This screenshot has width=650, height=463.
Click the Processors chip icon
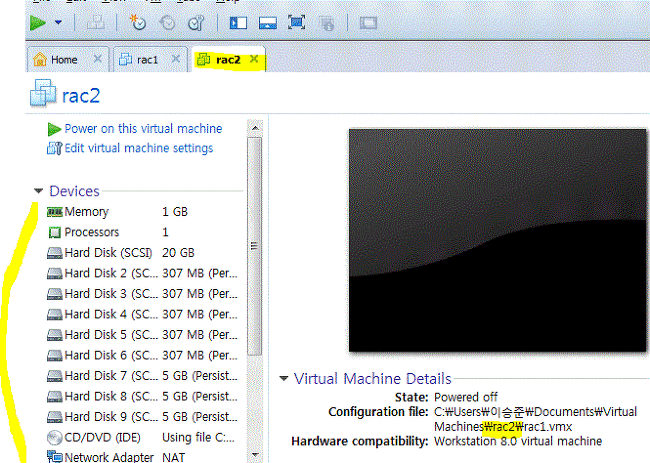coord(55,233)
